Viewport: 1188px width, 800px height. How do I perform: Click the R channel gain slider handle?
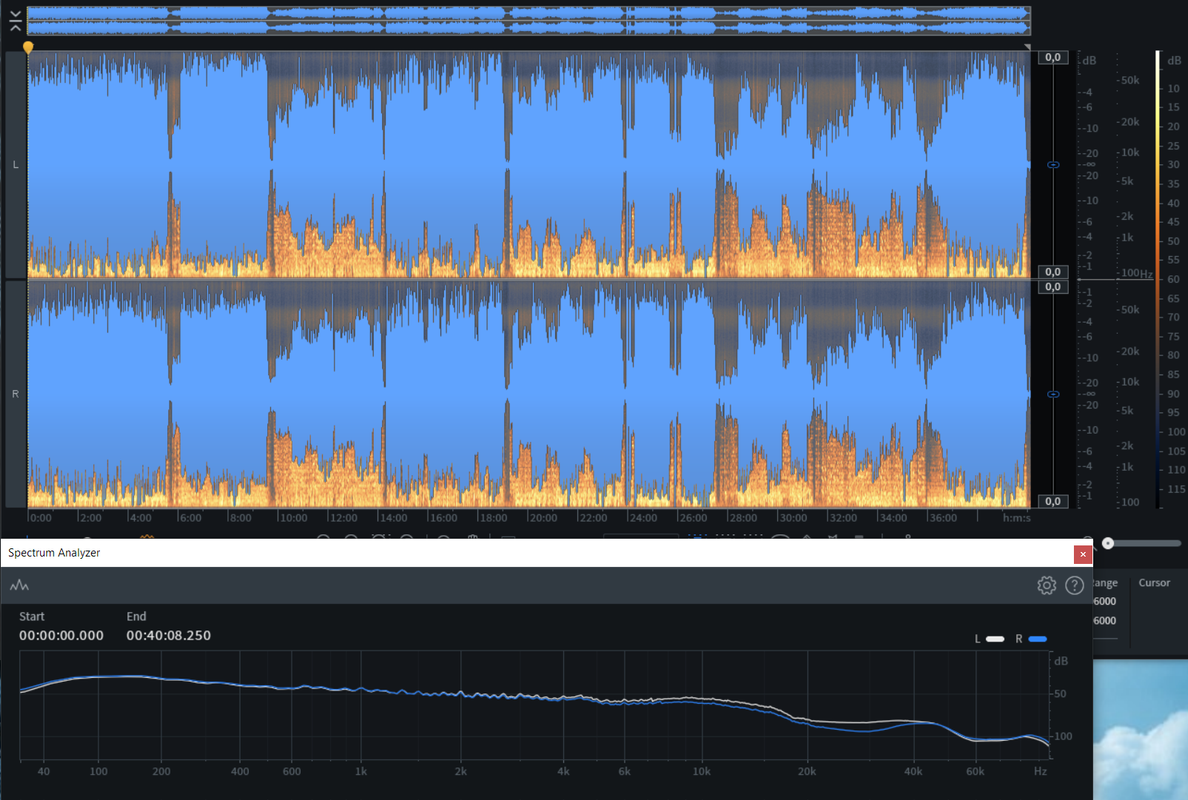pyautogui.click(x=1053, y=394)
